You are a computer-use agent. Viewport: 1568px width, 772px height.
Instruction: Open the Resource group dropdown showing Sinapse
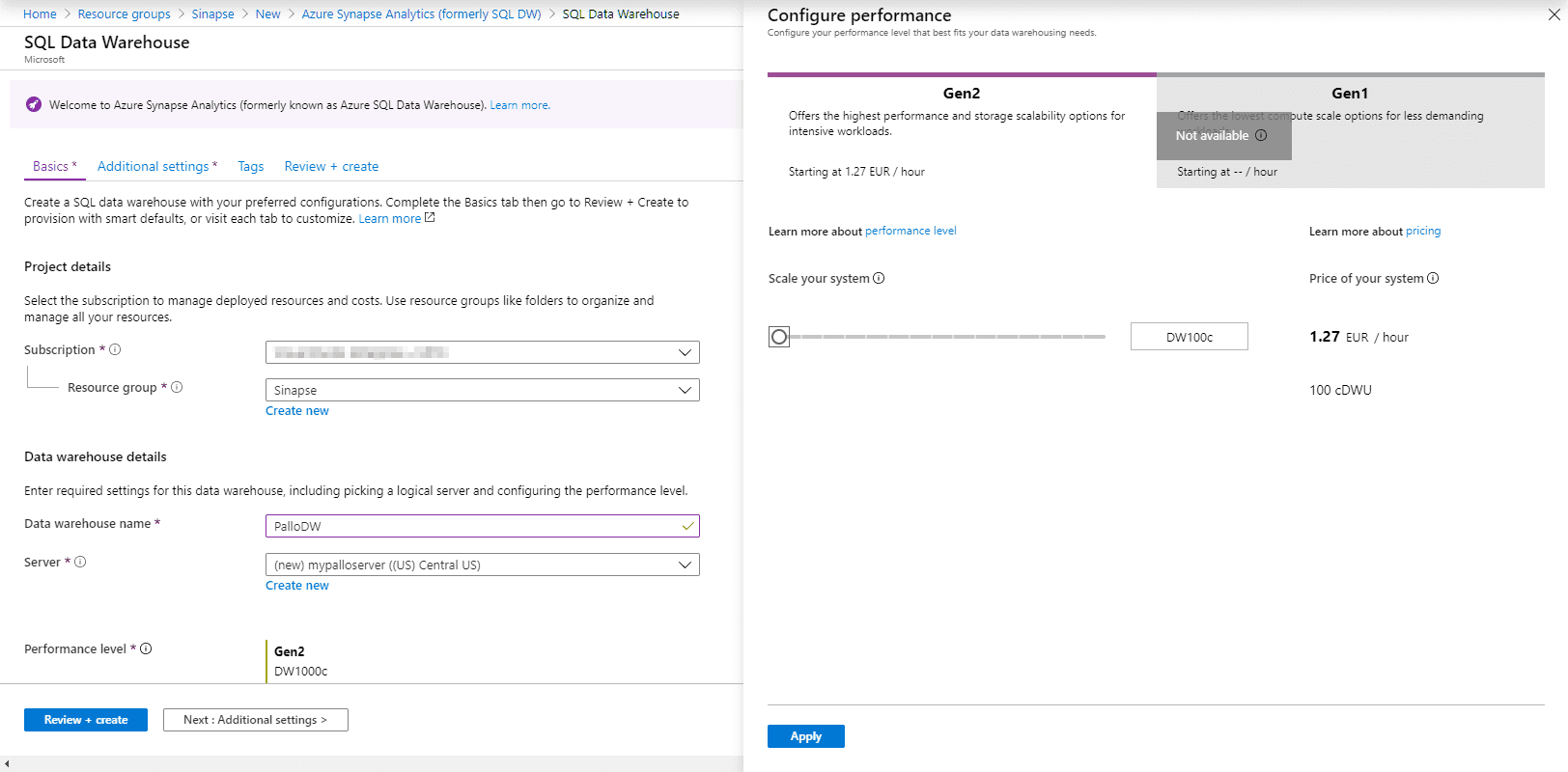click(x=482, y=390)
